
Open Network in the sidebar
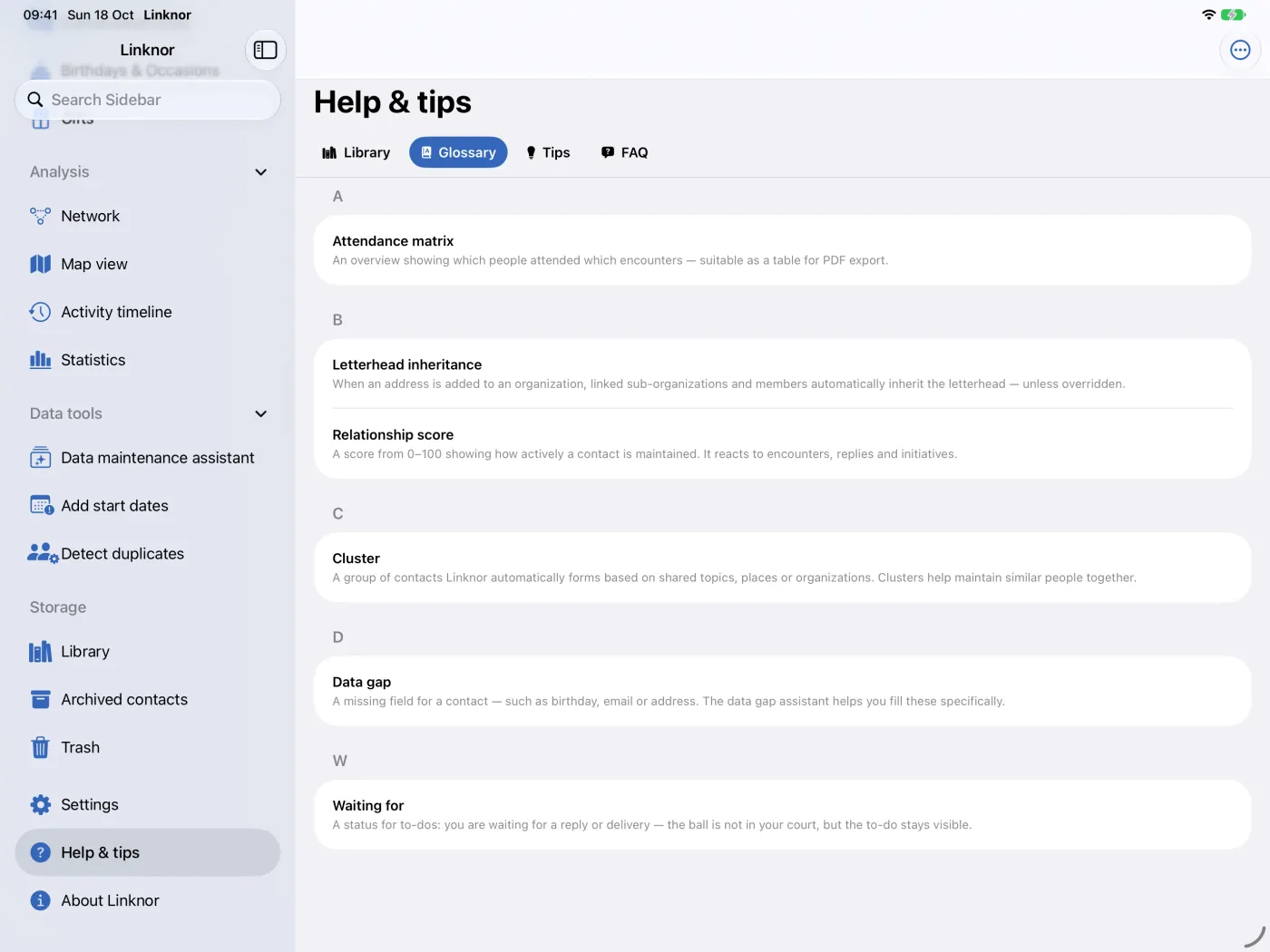pos(148,216)
